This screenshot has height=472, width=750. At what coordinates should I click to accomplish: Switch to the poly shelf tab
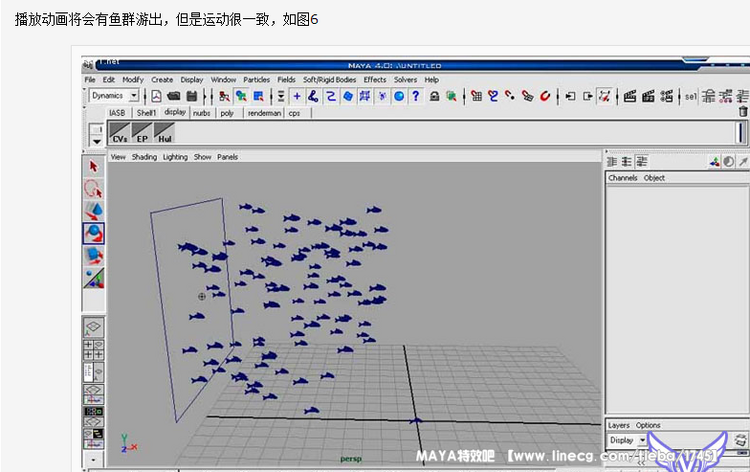(227, 113)
